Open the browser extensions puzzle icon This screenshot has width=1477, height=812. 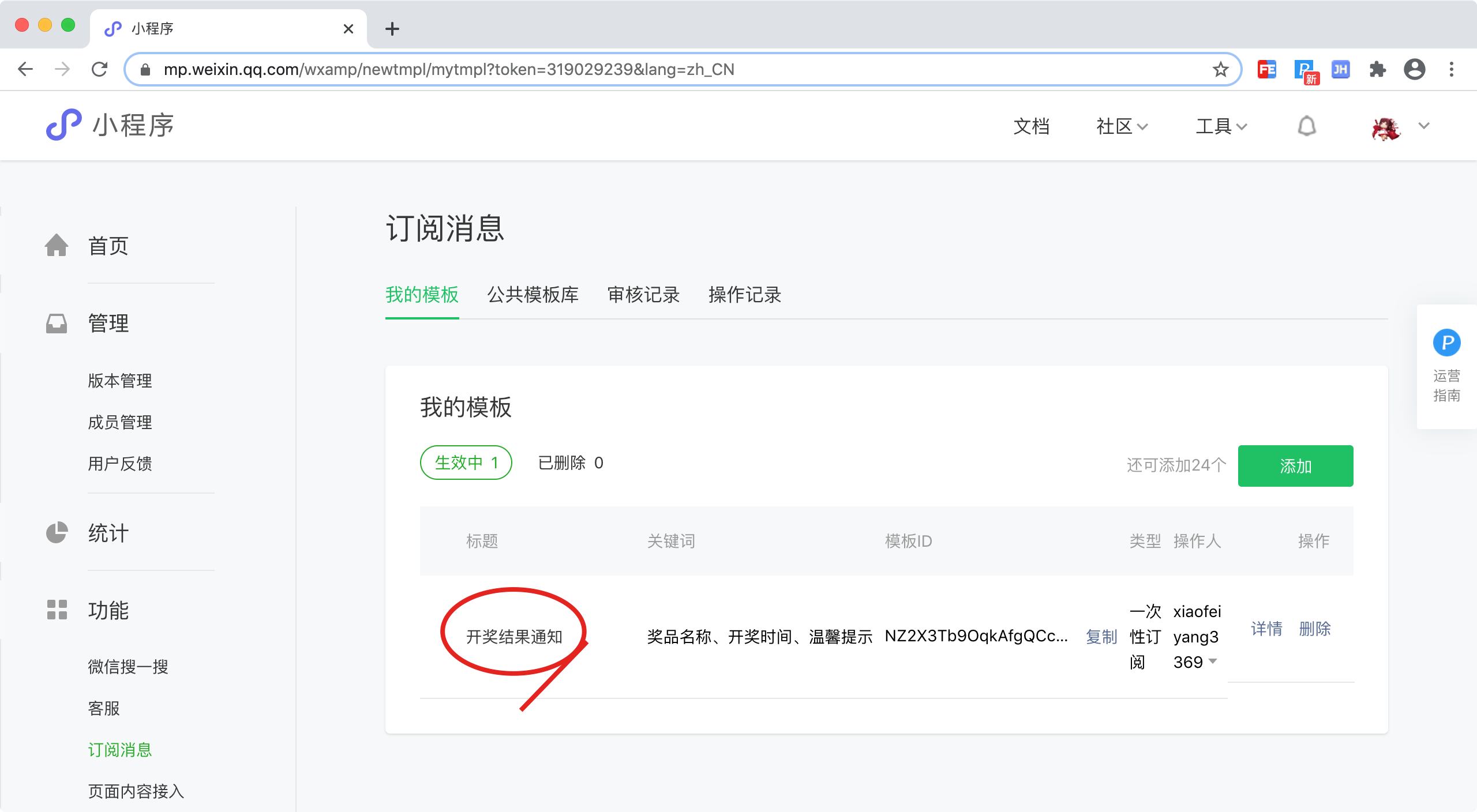(x=1377, y=70)
